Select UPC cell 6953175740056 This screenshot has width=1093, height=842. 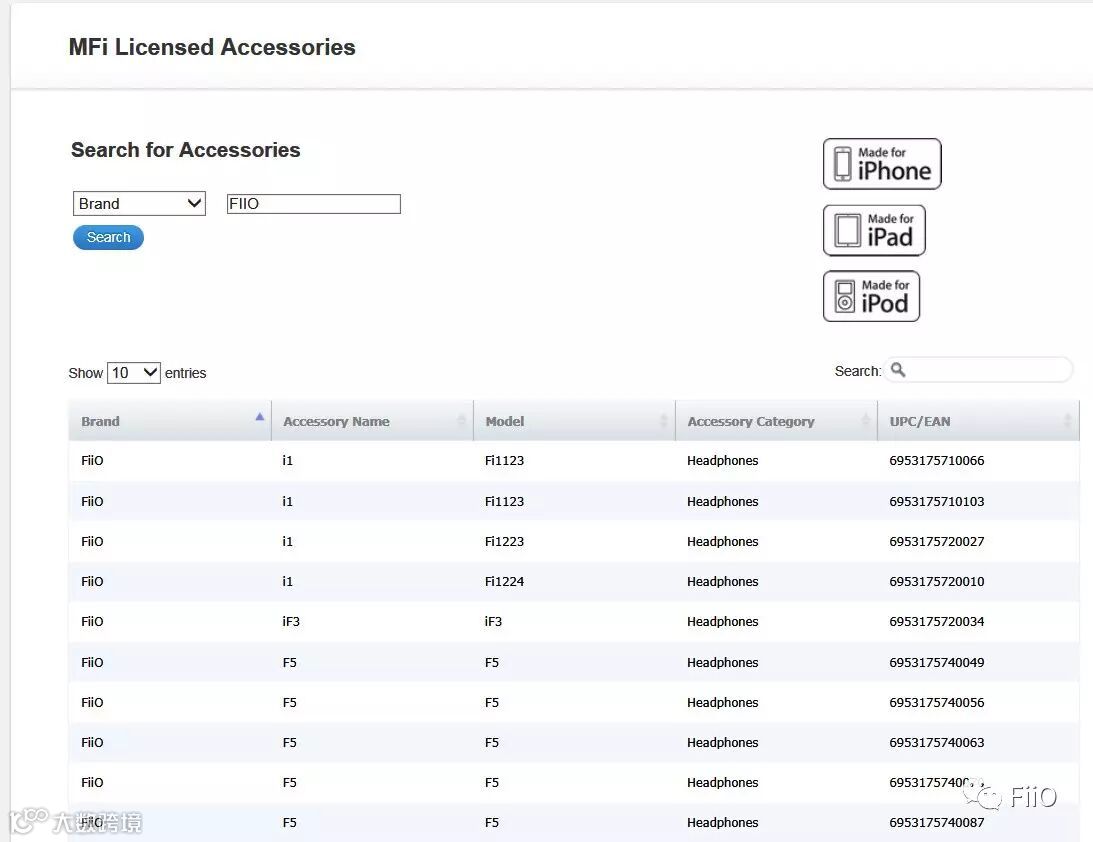(936, 703)
